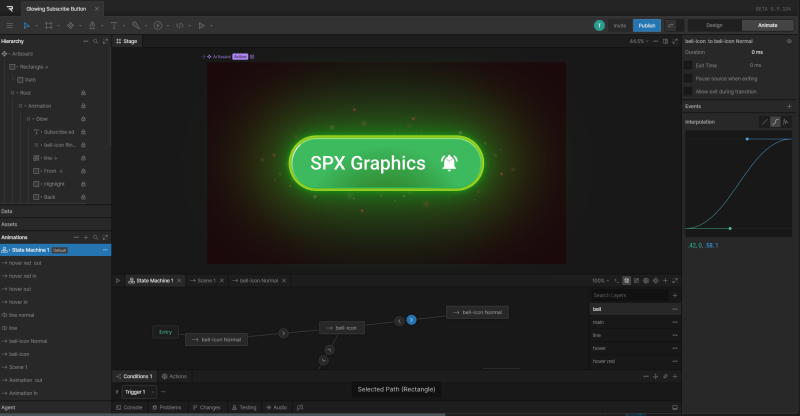
Task: Unlock the Root layer lock
Action: click(x=83, y=93)
